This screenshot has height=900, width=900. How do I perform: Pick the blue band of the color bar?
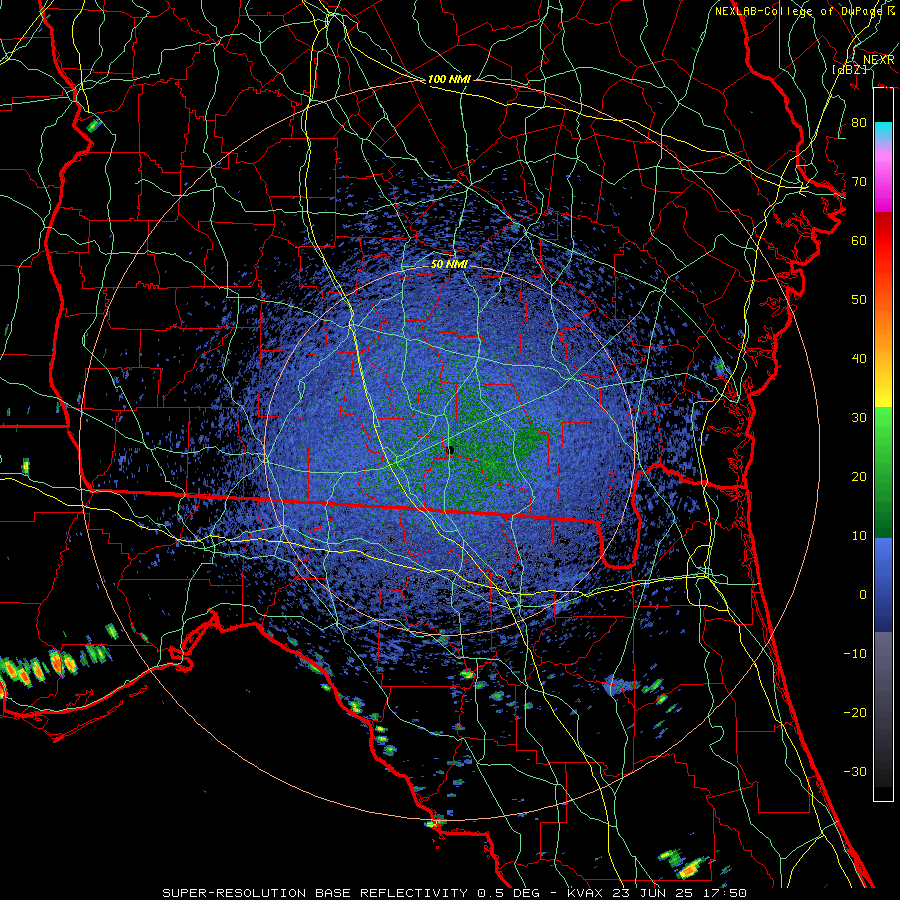883,584
